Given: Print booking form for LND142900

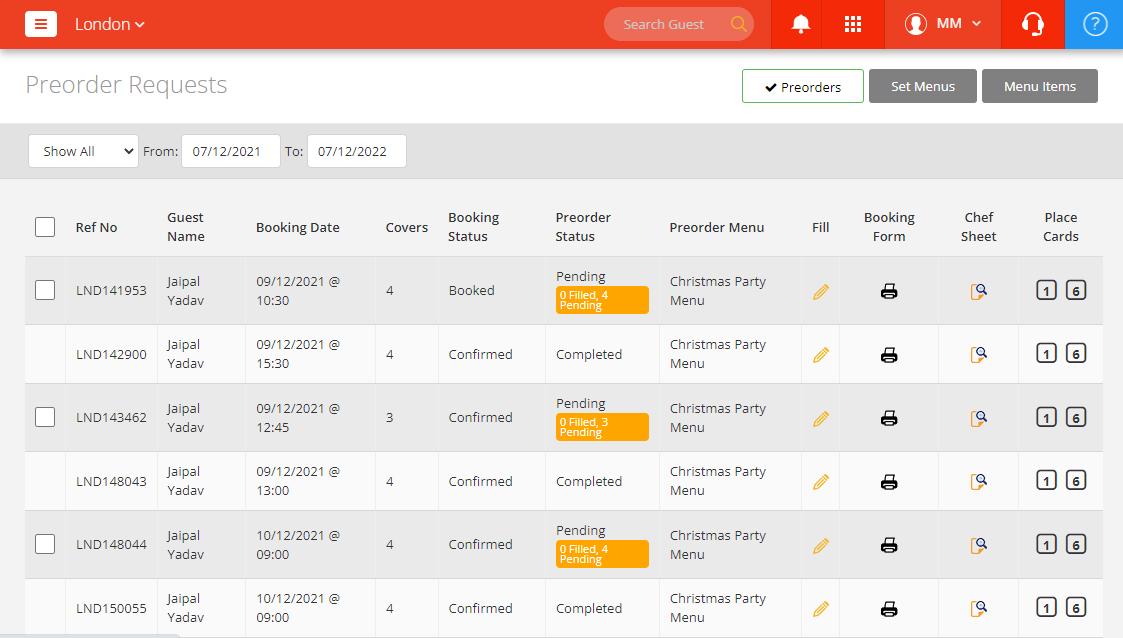Looking at the screenshot, I should [x=889, y=354].
